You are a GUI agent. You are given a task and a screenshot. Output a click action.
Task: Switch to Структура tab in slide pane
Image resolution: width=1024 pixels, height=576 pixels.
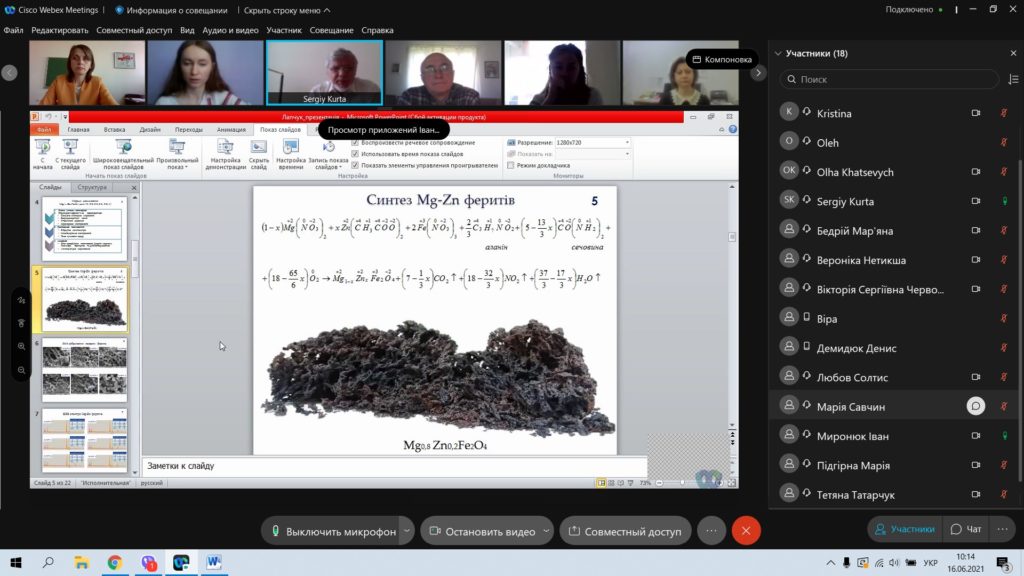[92, 187]
